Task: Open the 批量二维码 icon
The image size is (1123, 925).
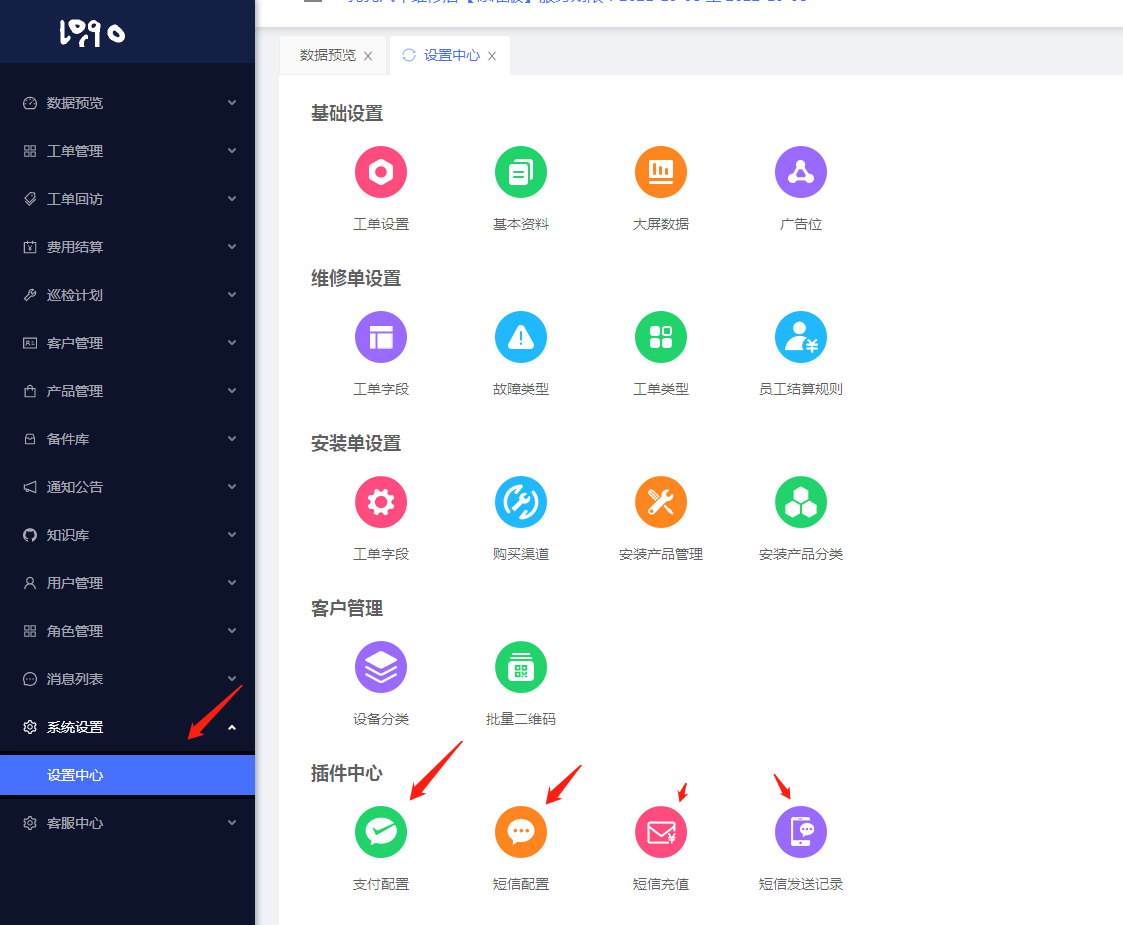Action: click(x=520, y=667)
